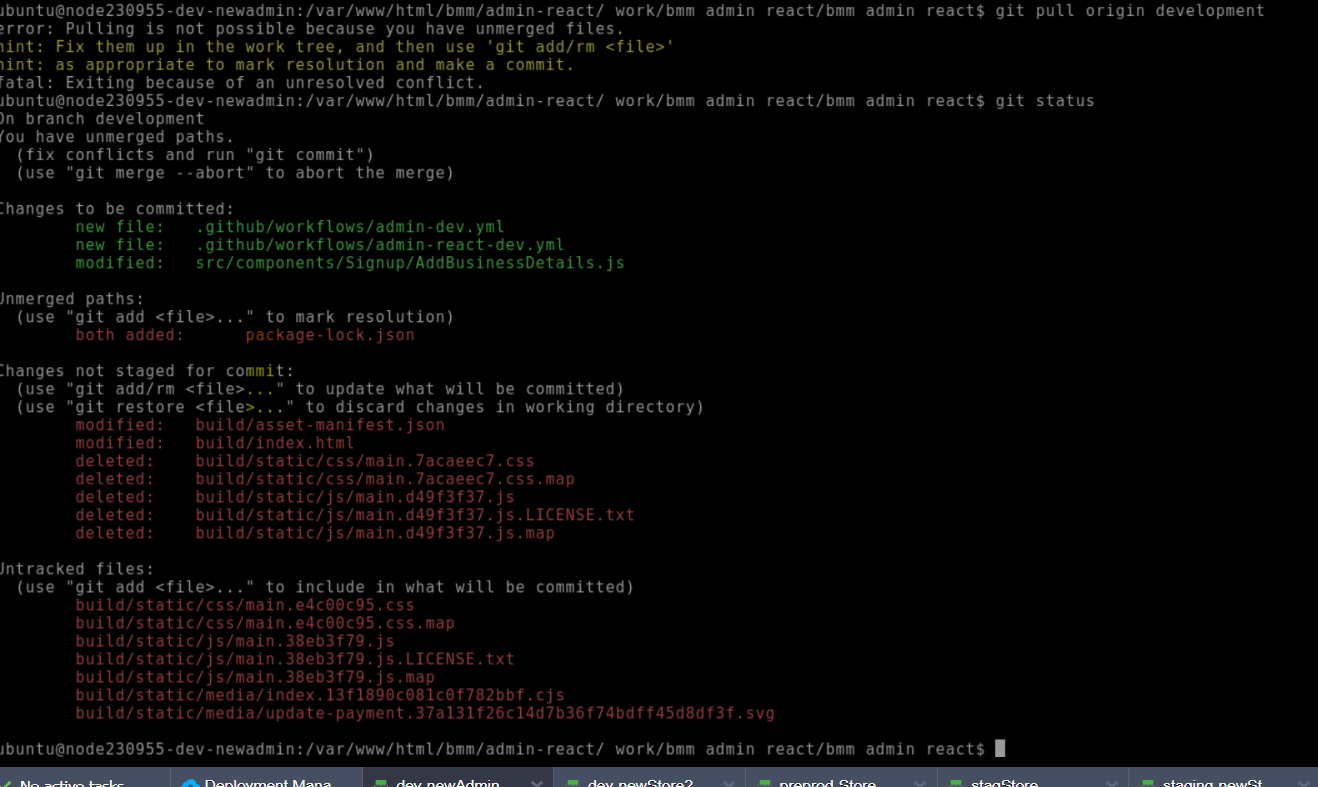Click the dev_newStore2 tab terminal icon
The height and width of the screenshot is (787, 1318).
click(572, 784)
